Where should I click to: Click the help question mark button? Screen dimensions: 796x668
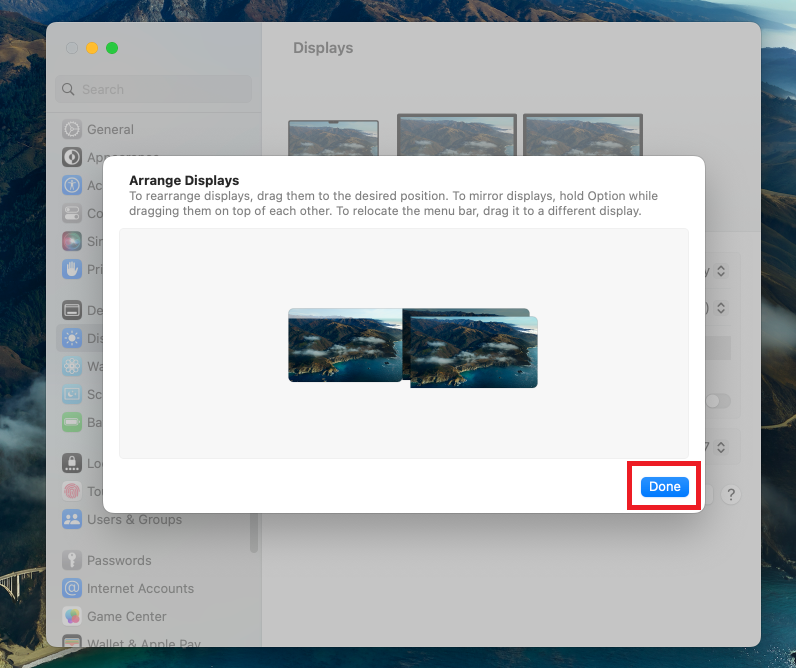click(x=731, y=494)
